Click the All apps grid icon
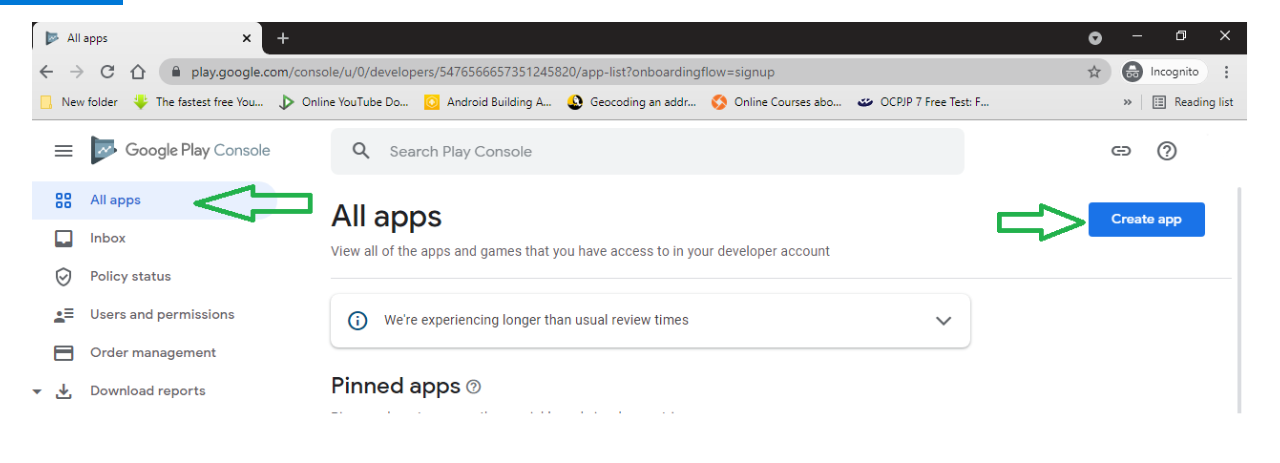This screenshot has height=463, width=1280. click(x=63, y=200)
